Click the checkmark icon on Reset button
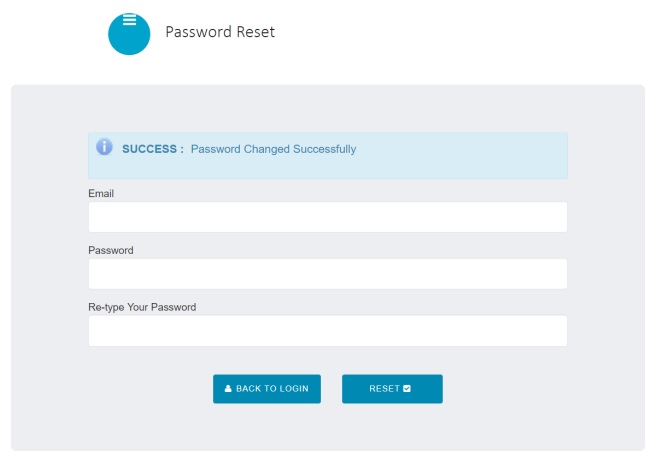657x463 pixels. (406, 388)
